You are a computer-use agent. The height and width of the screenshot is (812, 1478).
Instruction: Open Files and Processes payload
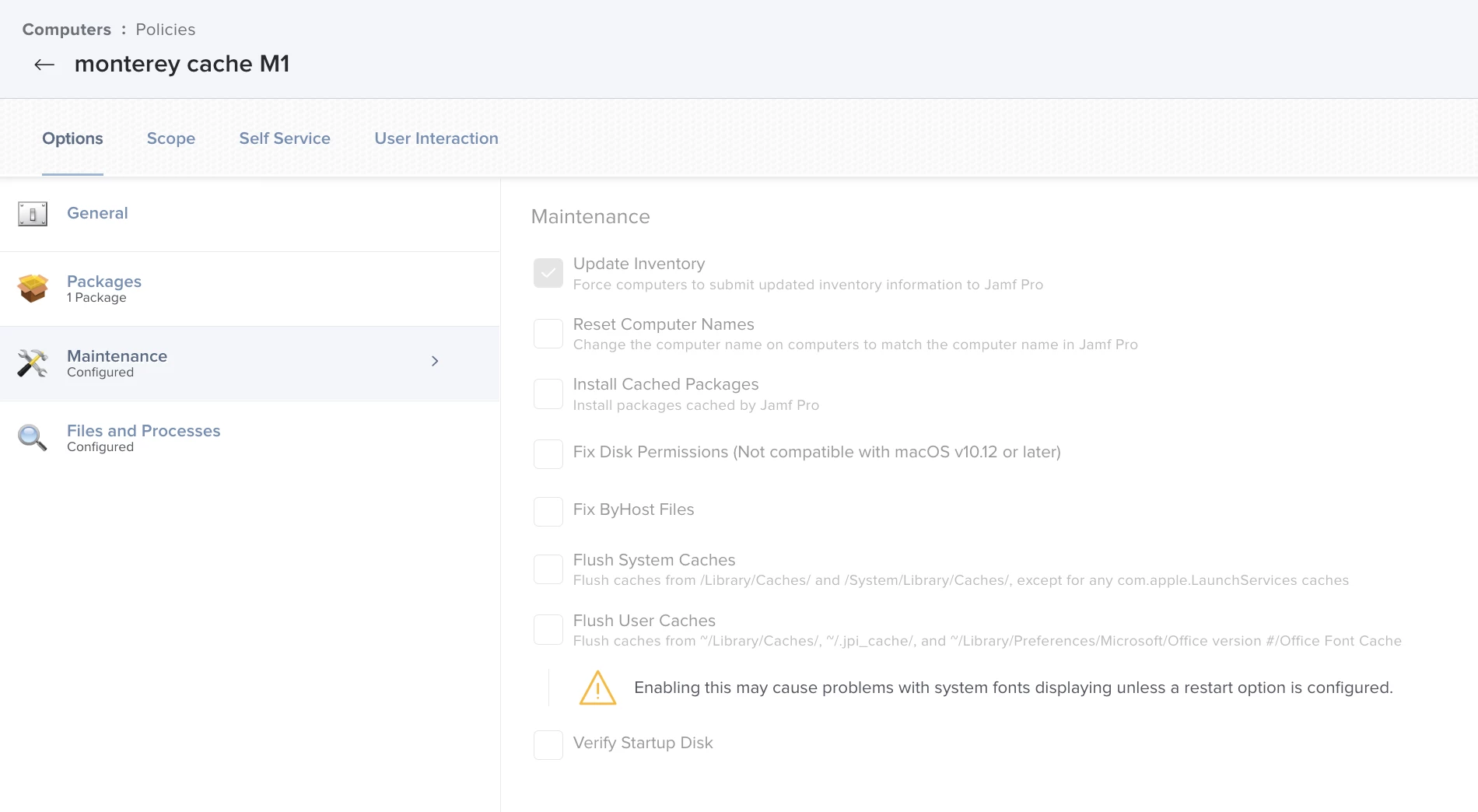click(143, 431)
